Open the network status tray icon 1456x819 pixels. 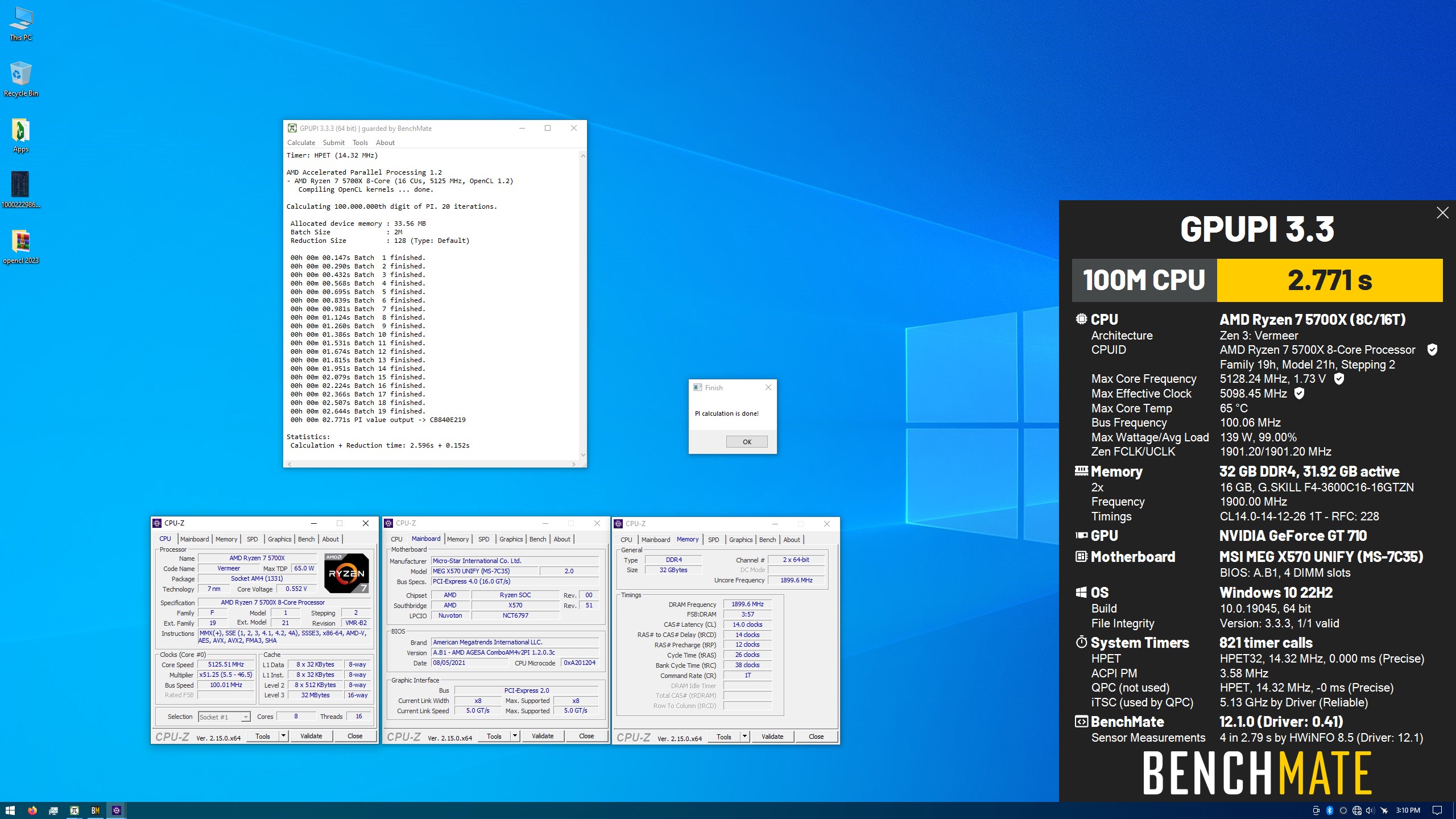point(1356,810)
